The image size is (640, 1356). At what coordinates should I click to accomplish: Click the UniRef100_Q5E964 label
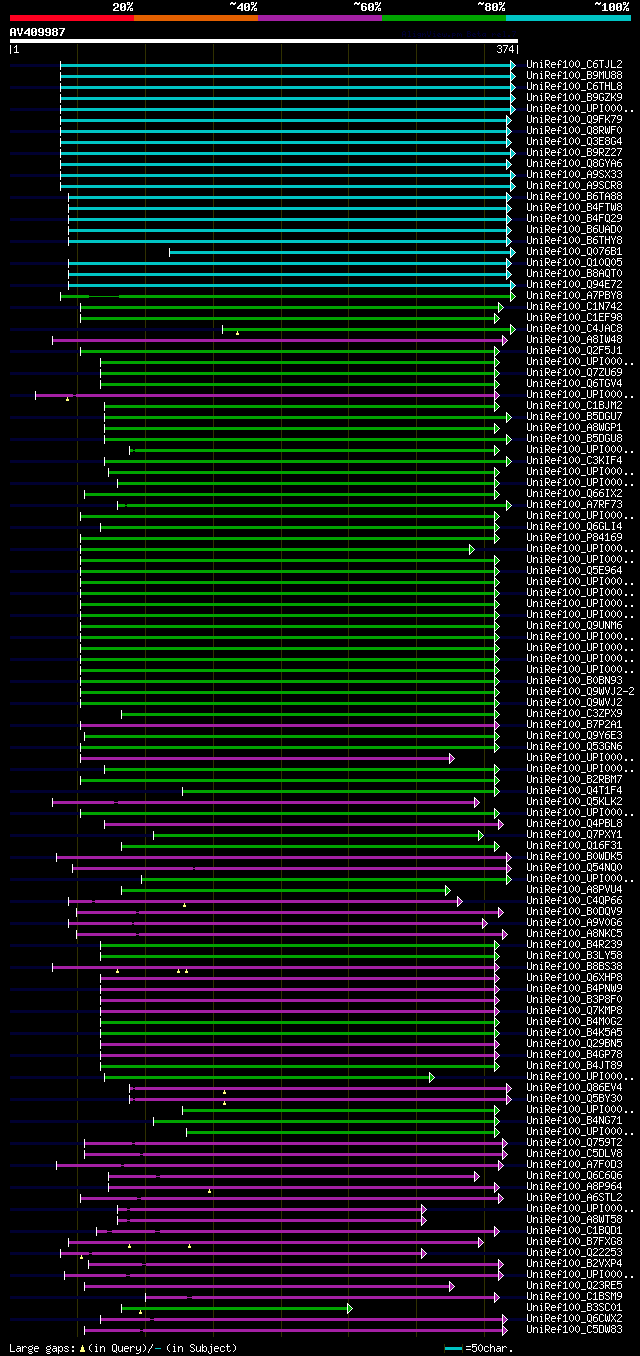click(574, 570)
